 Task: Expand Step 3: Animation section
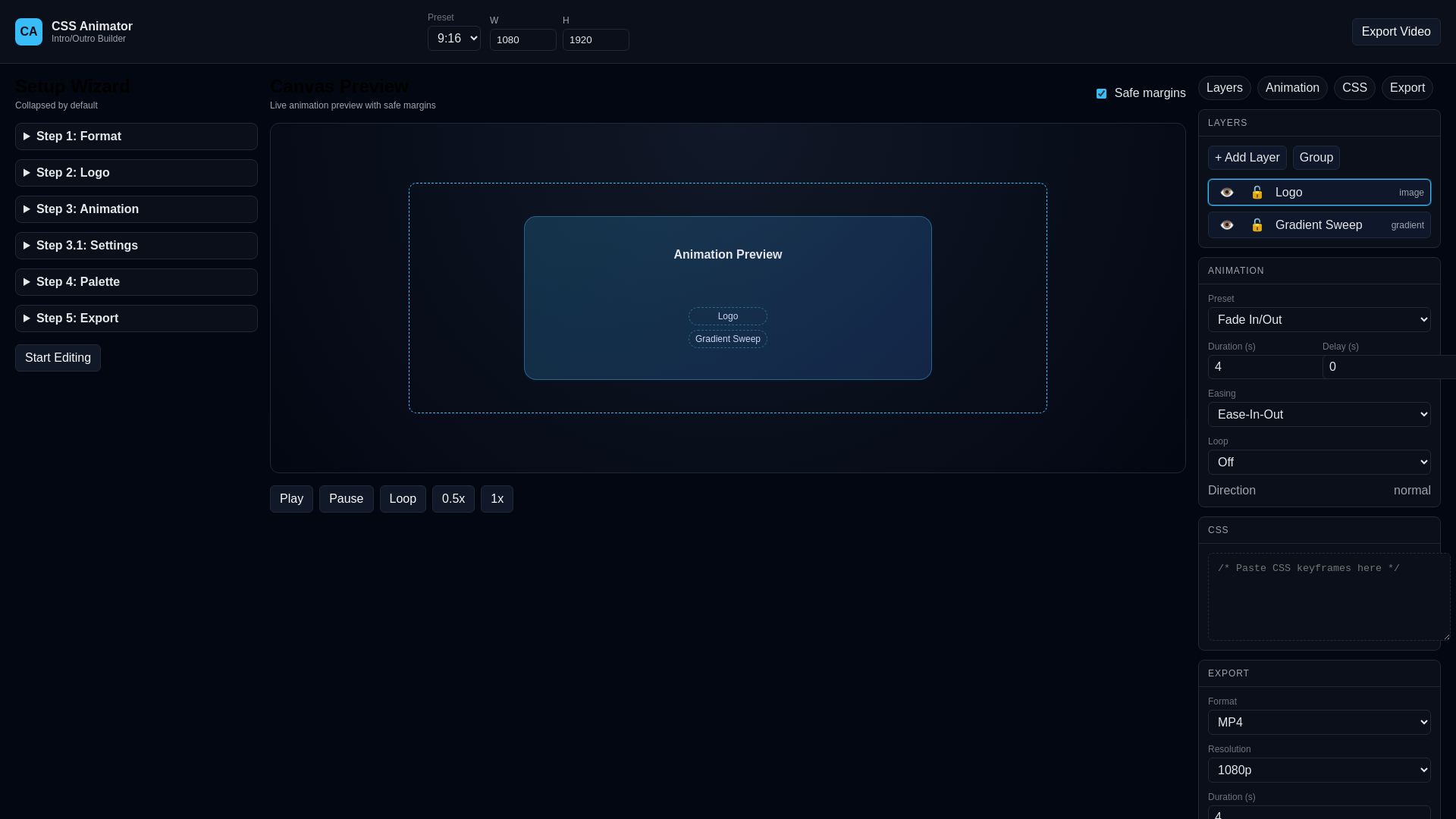coord(136,209)
